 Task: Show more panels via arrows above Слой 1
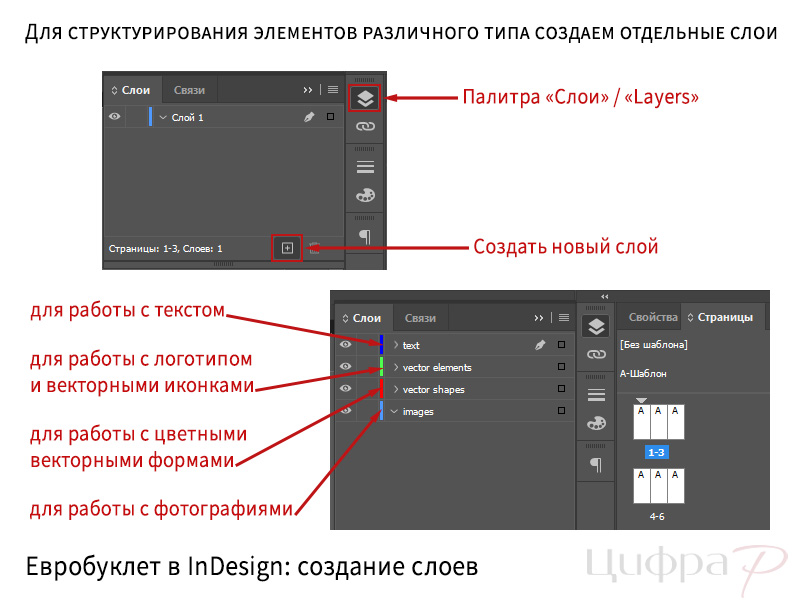point(308,90)
